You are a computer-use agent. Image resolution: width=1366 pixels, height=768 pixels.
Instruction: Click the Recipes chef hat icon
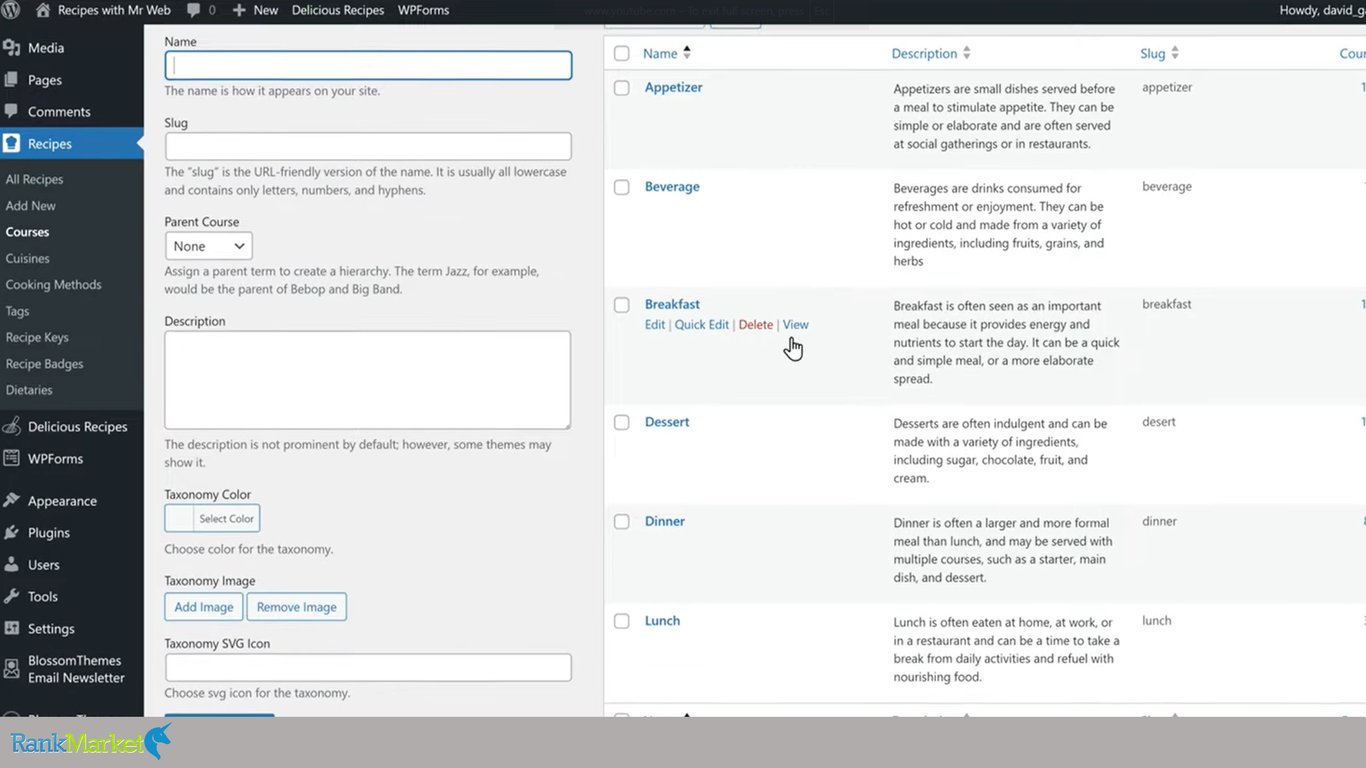pyautogui.click(x=11, y=143)
